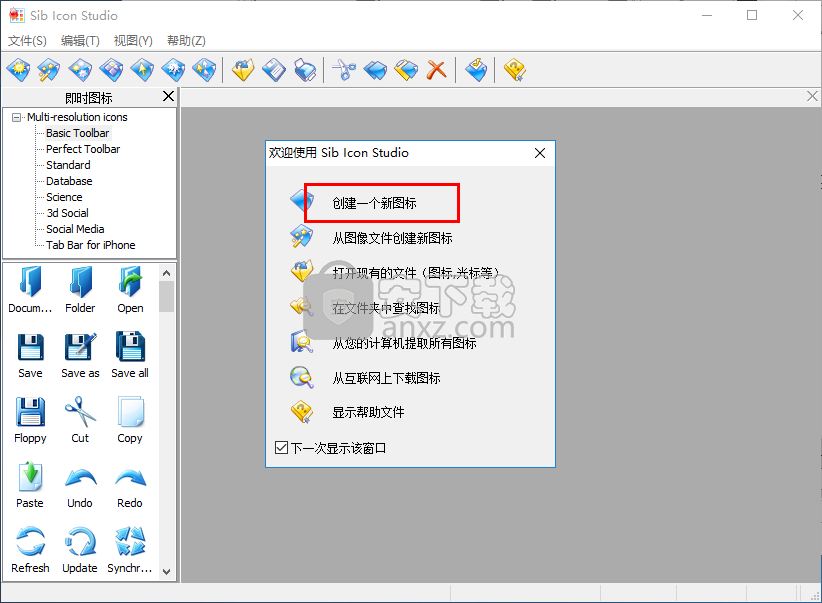
Task: Click the icon library scrollbar thumb
Action: (x=167, y=297)
